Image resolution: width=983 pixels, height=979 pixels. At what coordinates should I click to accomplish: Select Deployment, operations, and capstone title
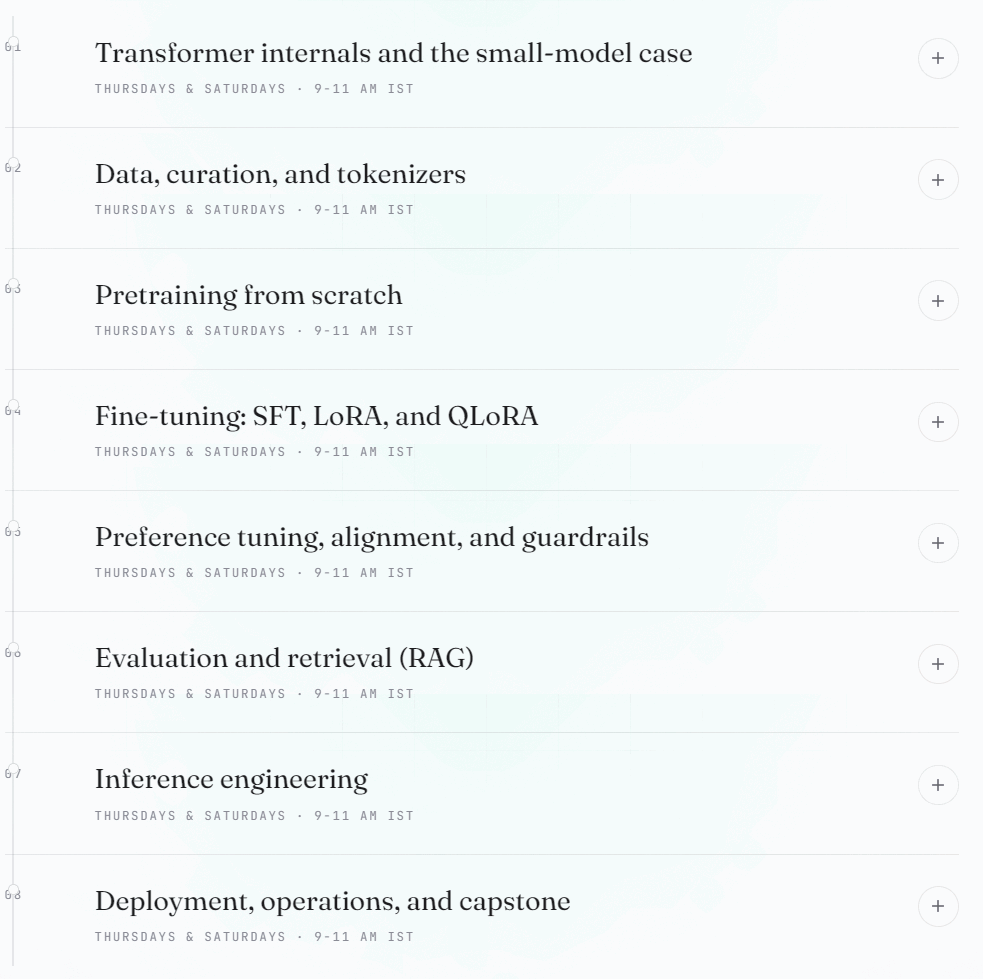[x=333, y=901]
